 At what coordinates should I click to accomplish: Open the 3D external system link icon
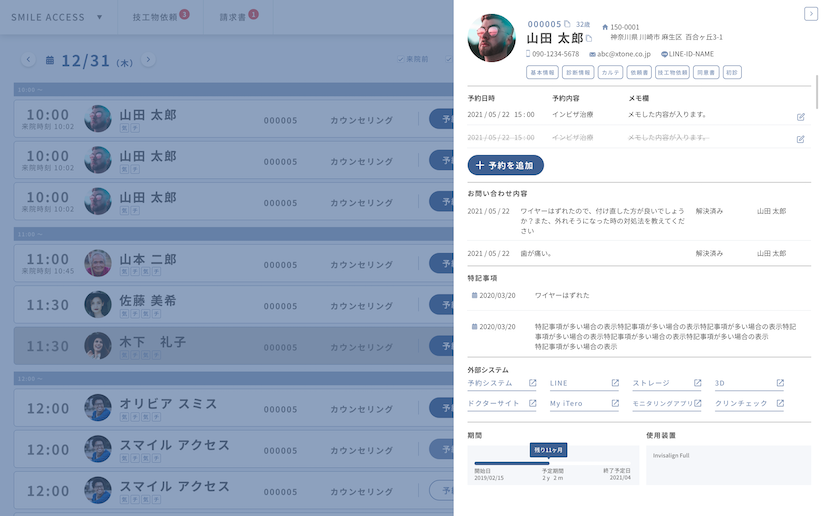(780, 383)
